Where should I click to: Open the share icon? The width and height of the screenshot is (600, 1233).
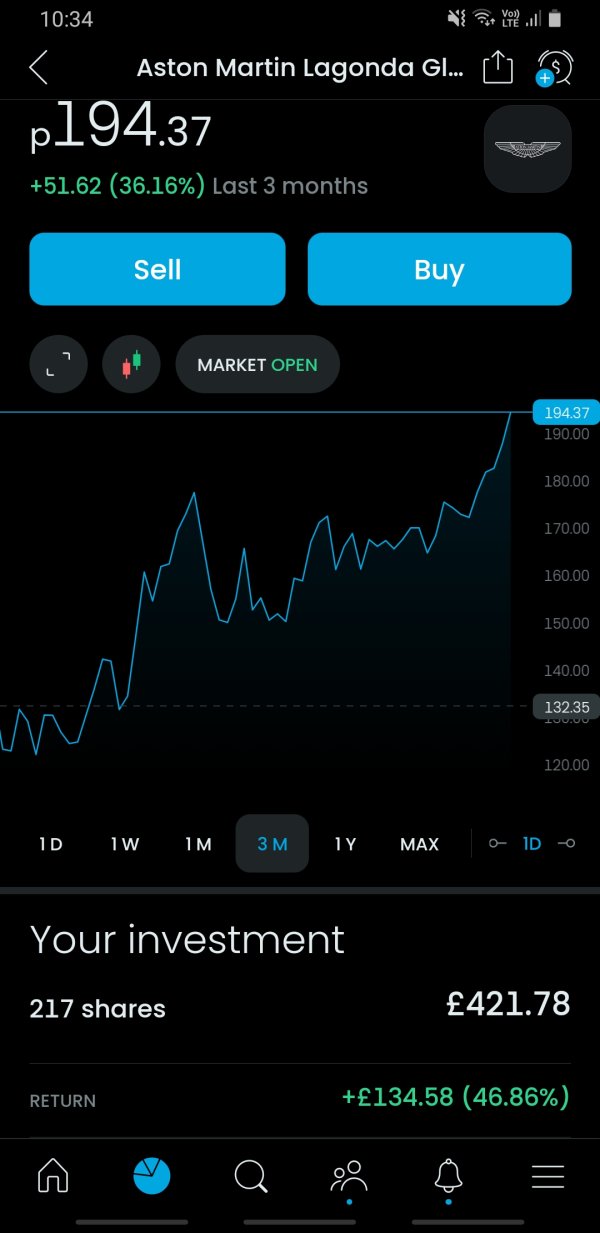click(x=498, y=68)
